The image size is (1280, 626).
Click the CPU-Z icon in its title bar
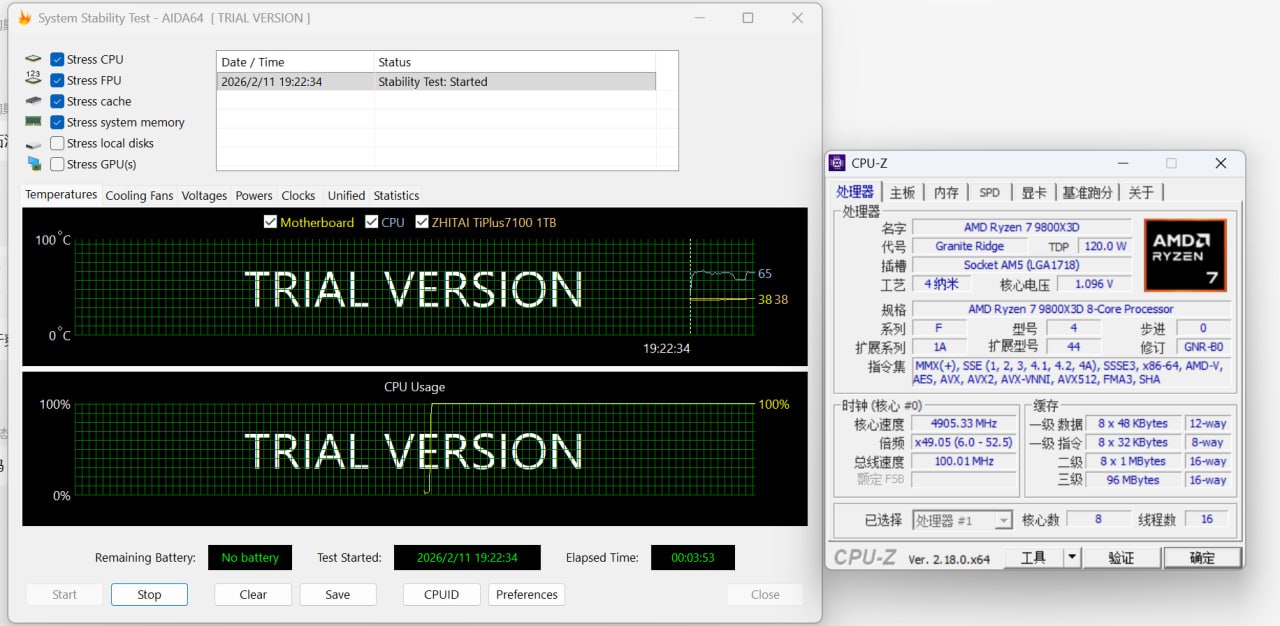coord(836,162)
